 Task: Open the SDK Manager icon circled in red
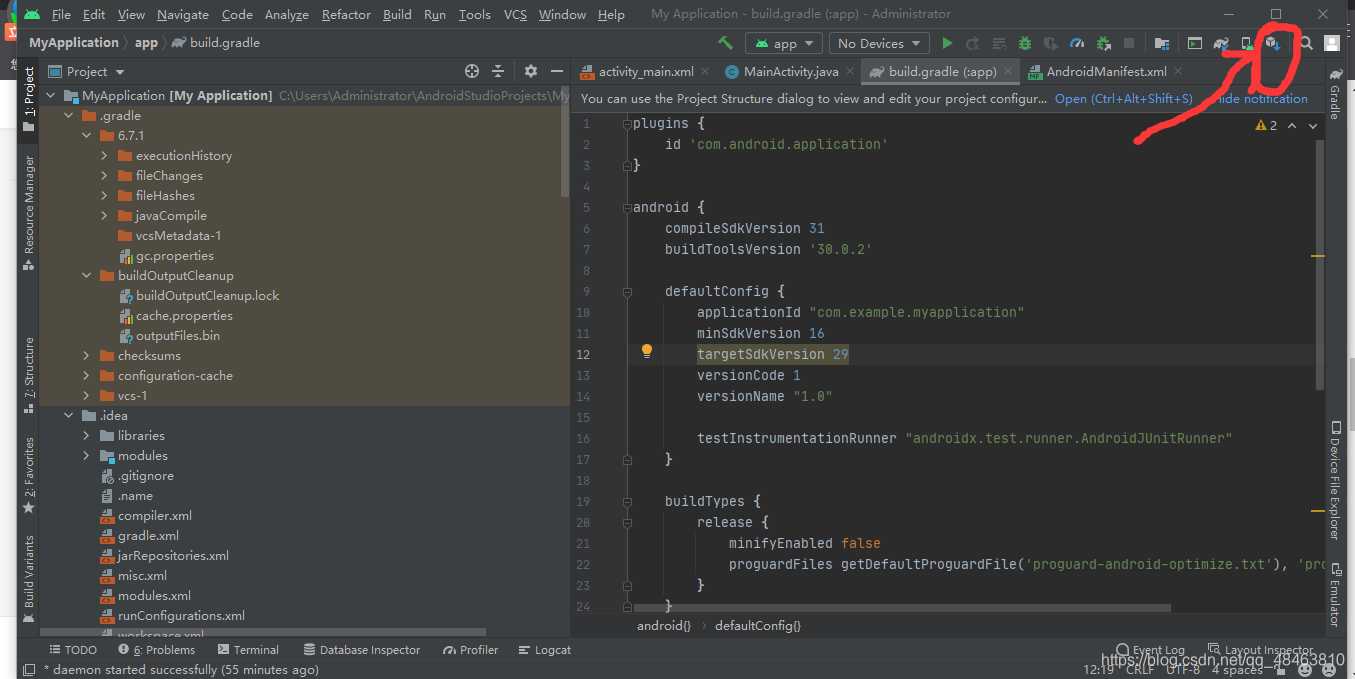click(1273, 44)
